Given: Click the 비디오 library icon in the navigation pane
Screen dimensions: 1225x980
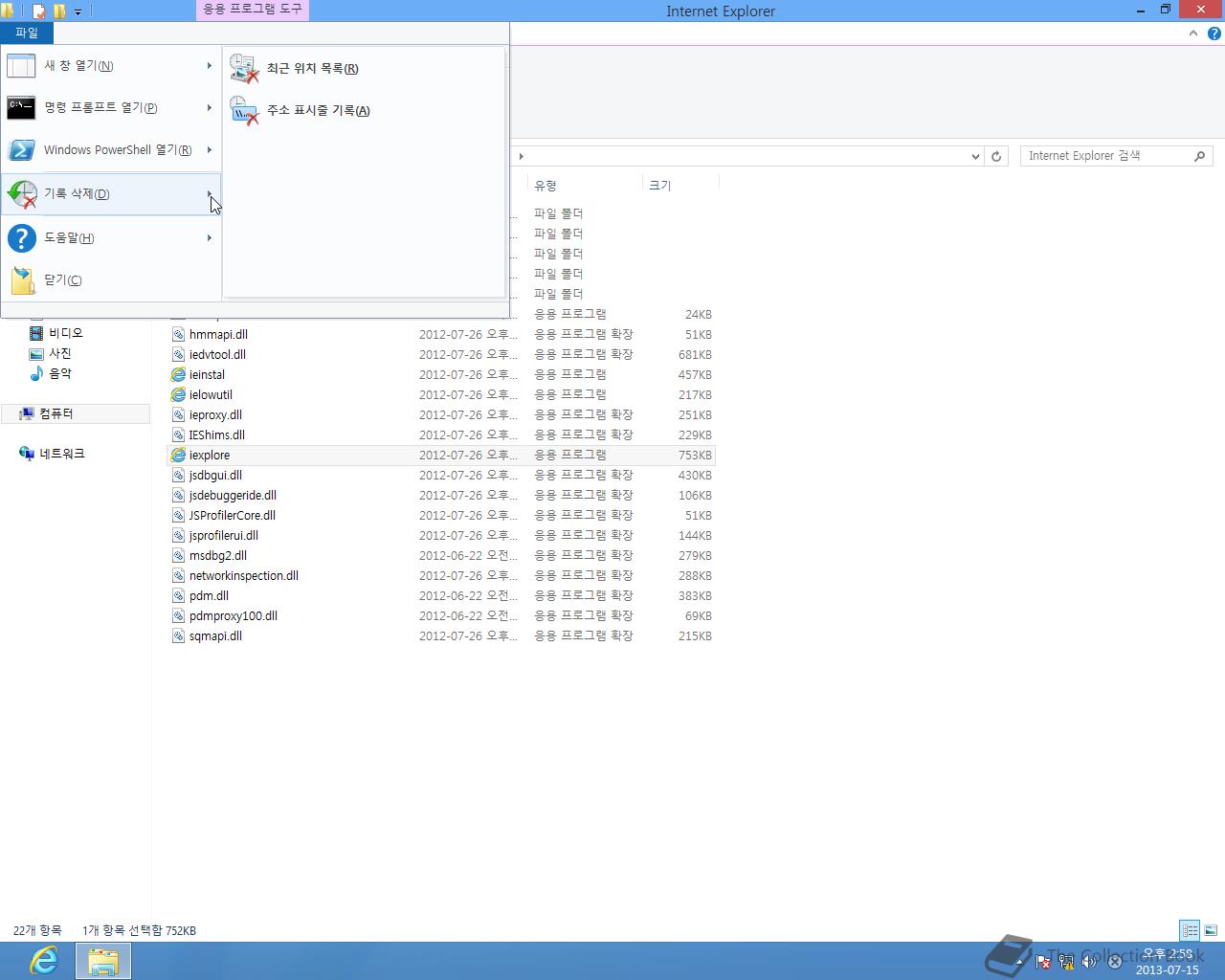Looking at the screenshot, I should coord(36,333).
